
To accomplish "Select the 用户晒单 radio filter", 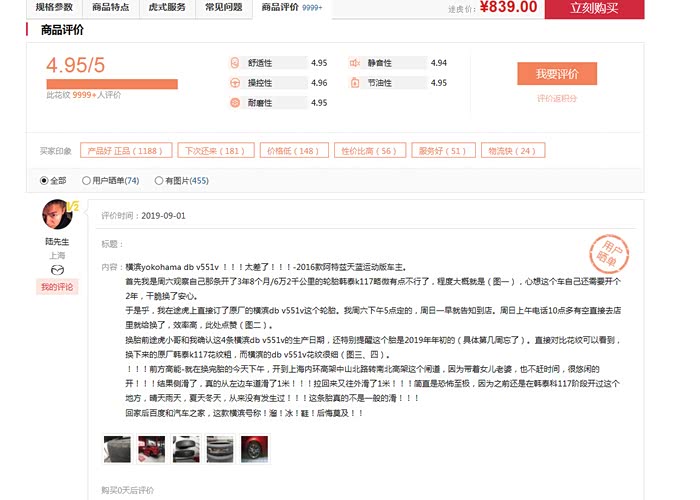I will click(x=86, y=181).
